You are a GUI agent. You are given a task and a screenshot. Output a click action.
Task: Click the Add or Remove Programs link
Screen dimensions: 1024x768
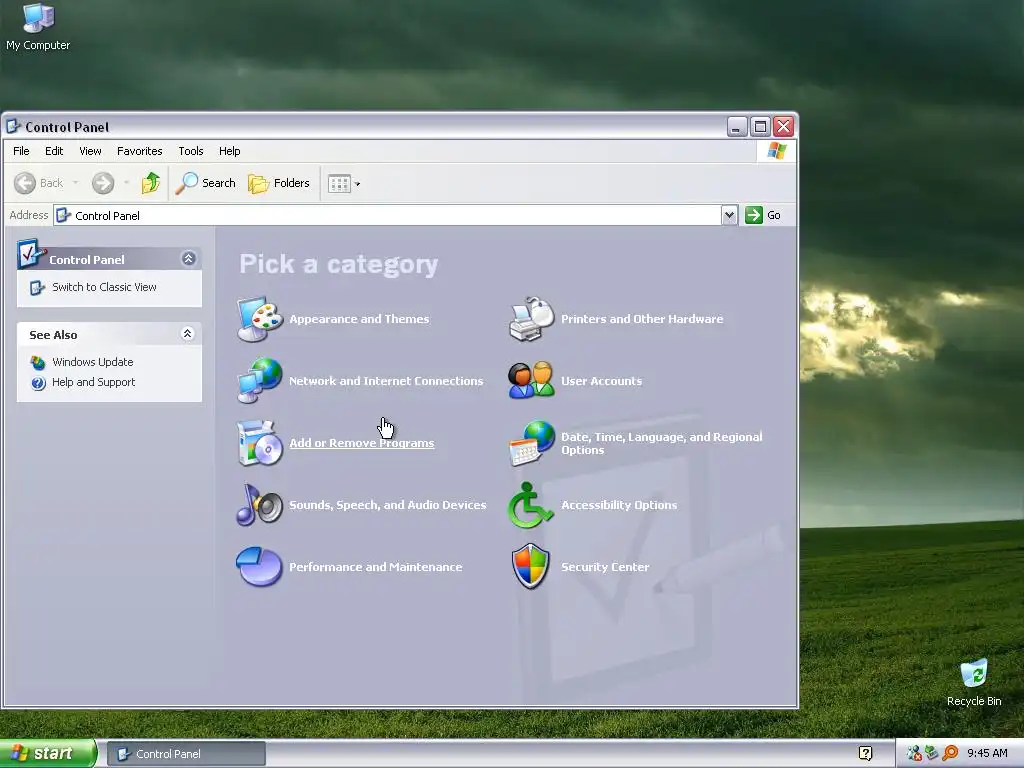click(x=362, y=443)
